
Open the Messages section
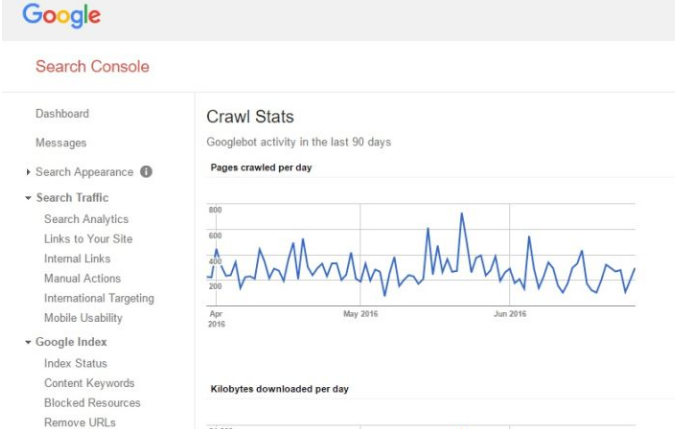pyautogui.click(x=61, y=142)
